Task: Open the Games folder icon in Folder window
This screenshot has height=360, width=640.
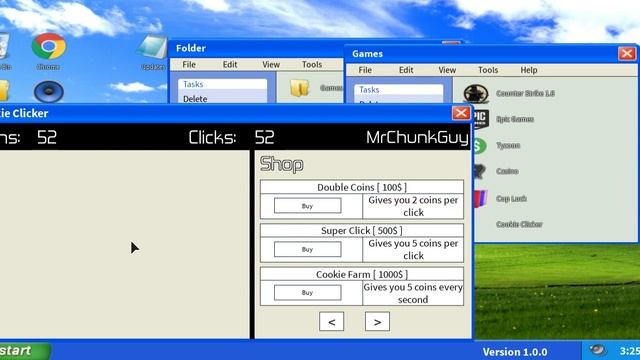Action: click(x=300, y=87)
